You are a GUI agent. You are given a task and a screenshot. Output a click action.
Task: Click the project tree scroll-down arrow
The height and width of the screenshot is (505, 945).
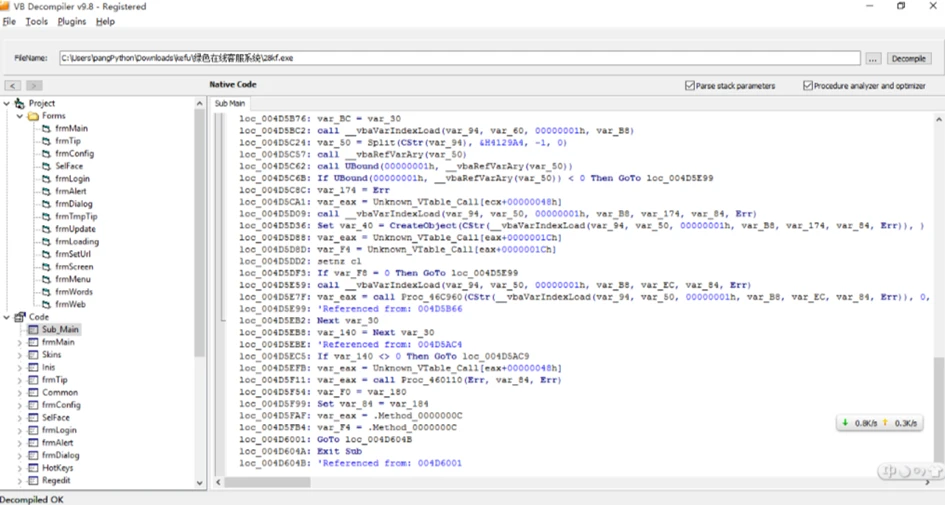click(x=199, y=483)
